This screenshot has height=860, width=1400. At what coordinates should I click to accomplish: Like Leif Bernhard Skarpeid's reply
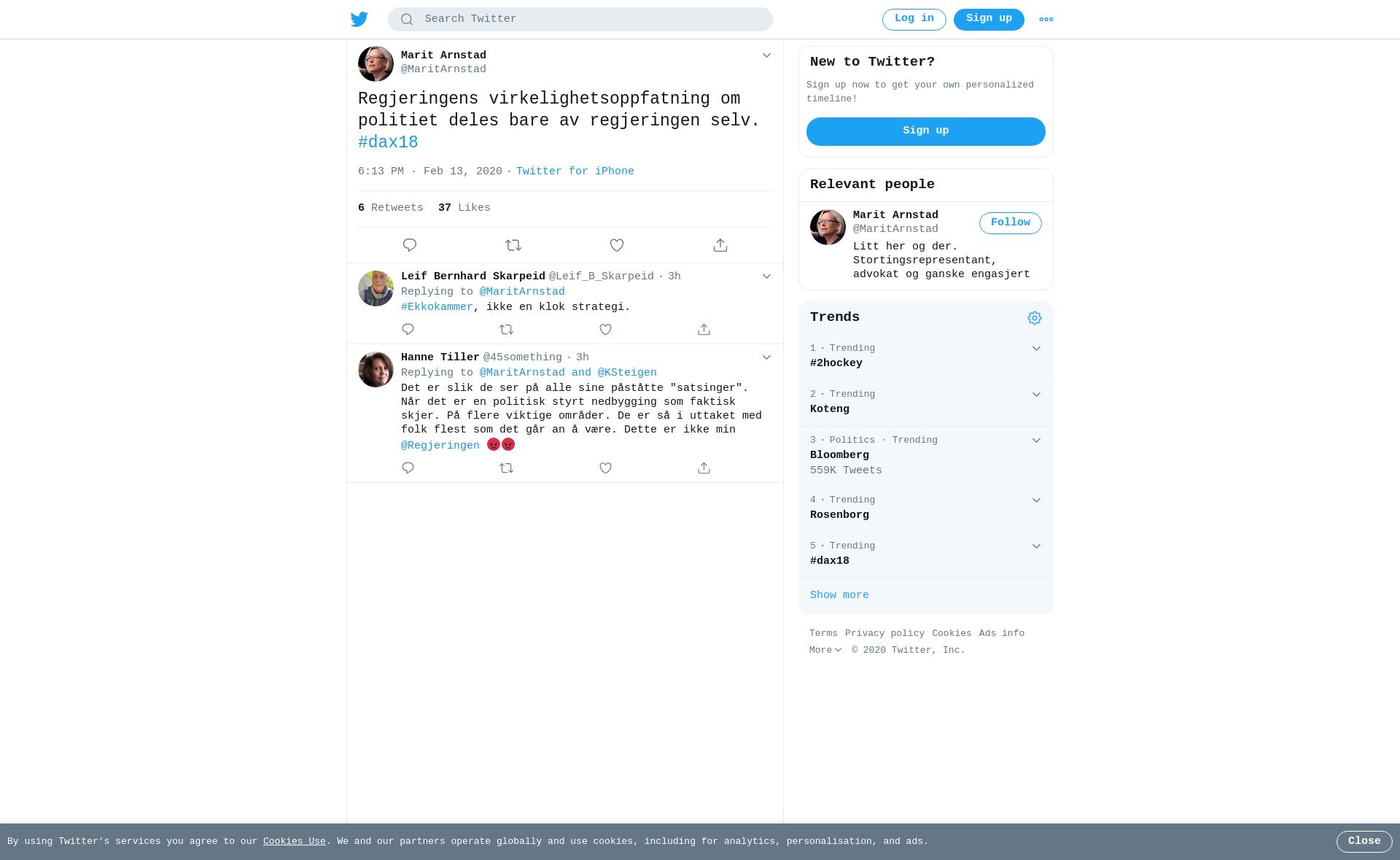[605, 330]
